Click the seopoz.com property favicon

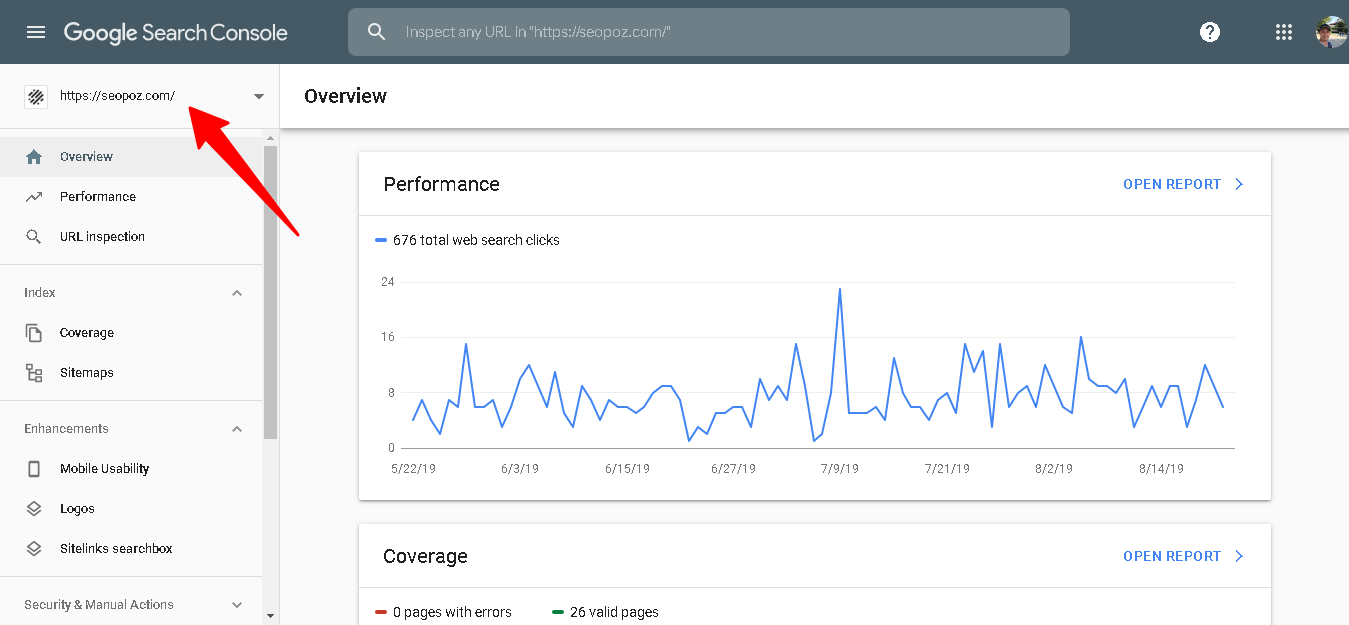tap(36, 96)
